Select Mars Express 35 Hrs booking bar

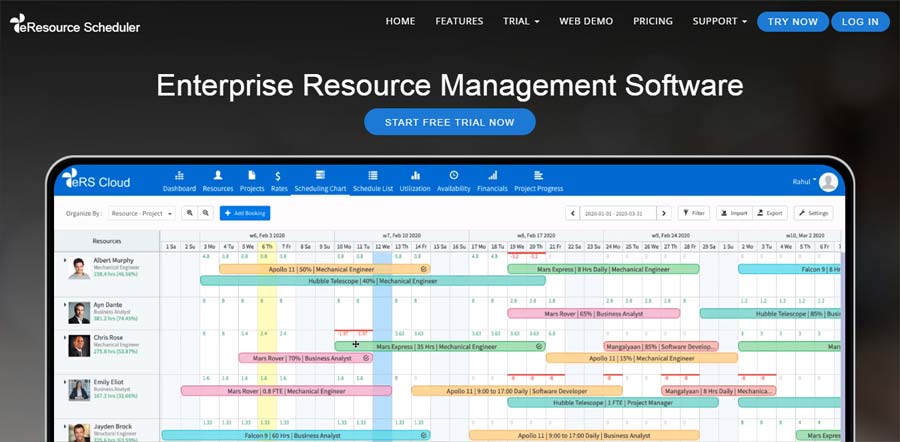click(x=440, y=346)
